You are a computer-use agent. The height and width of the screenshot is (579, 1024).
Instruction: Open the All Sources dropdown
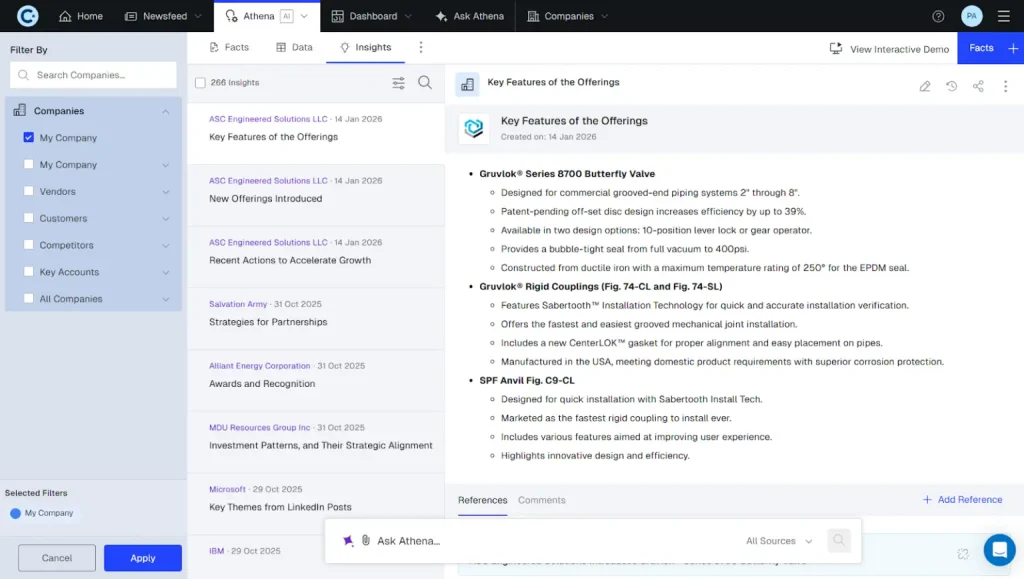[x=778, y=540]
